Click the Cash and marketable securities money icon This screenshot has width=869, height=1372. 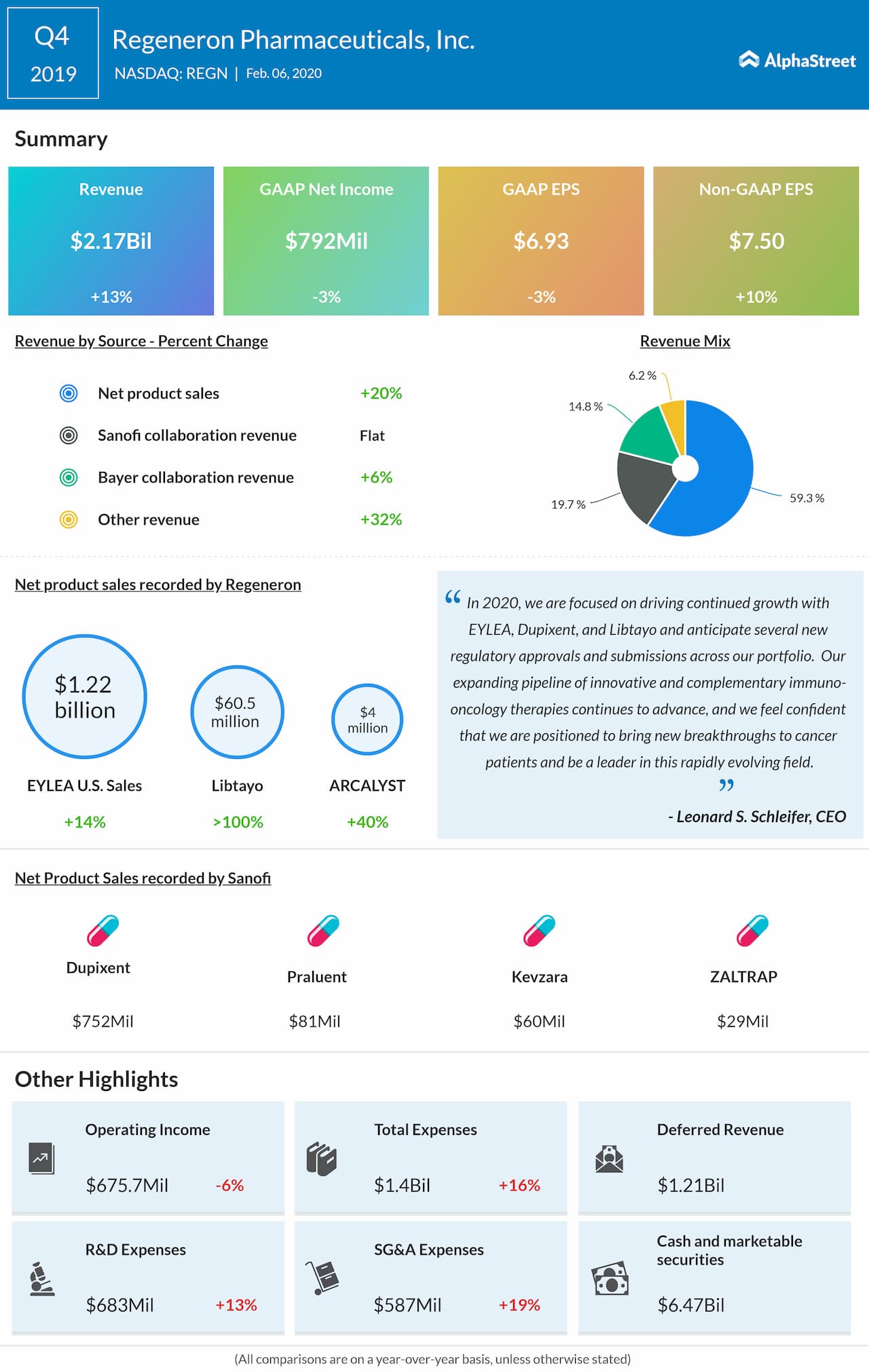pos(610,1279)
